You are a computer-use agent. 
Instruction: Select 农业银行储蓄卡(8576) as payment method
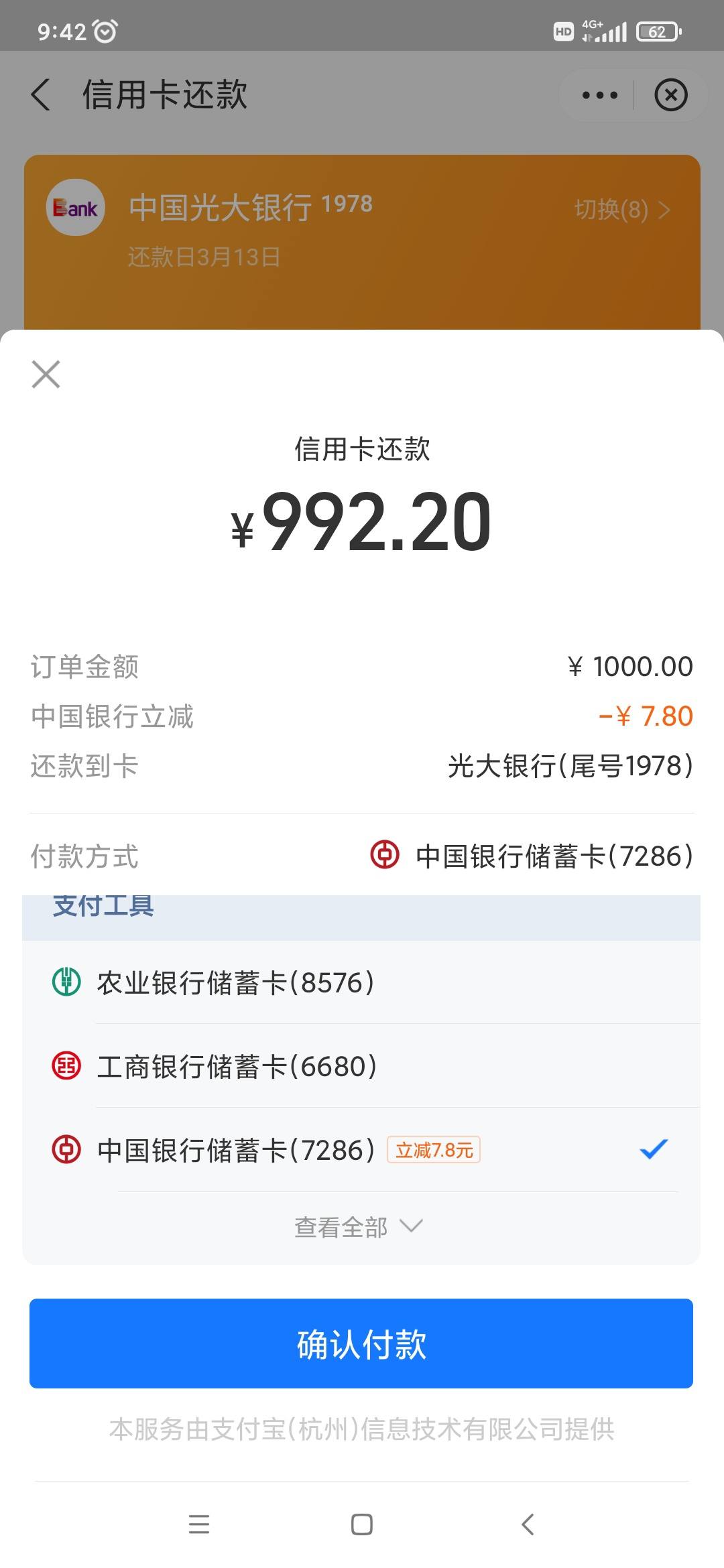pos(362,982)
